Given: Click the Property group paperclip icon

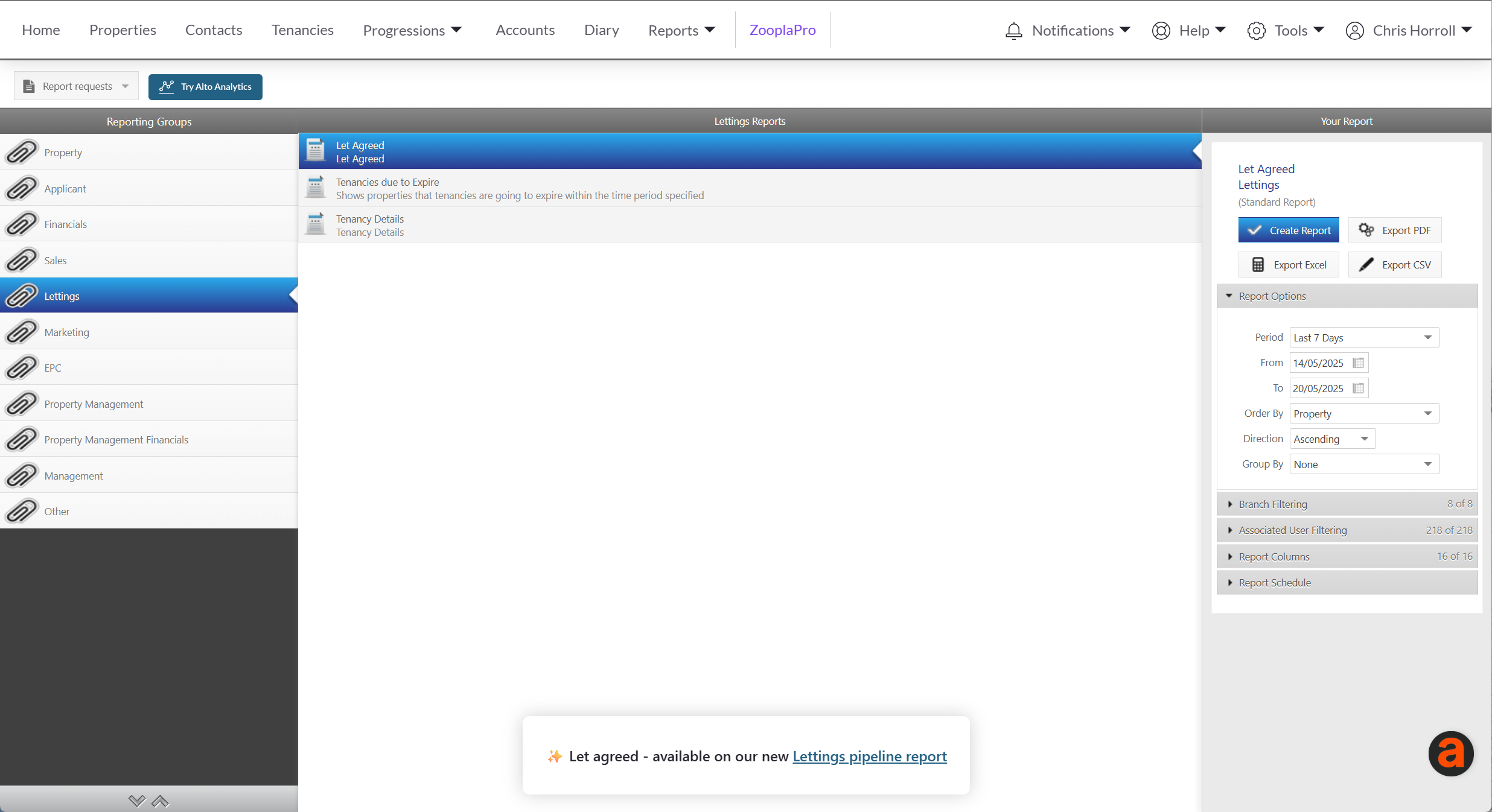Looking at the screenshot, I should (x=22, y=152).
